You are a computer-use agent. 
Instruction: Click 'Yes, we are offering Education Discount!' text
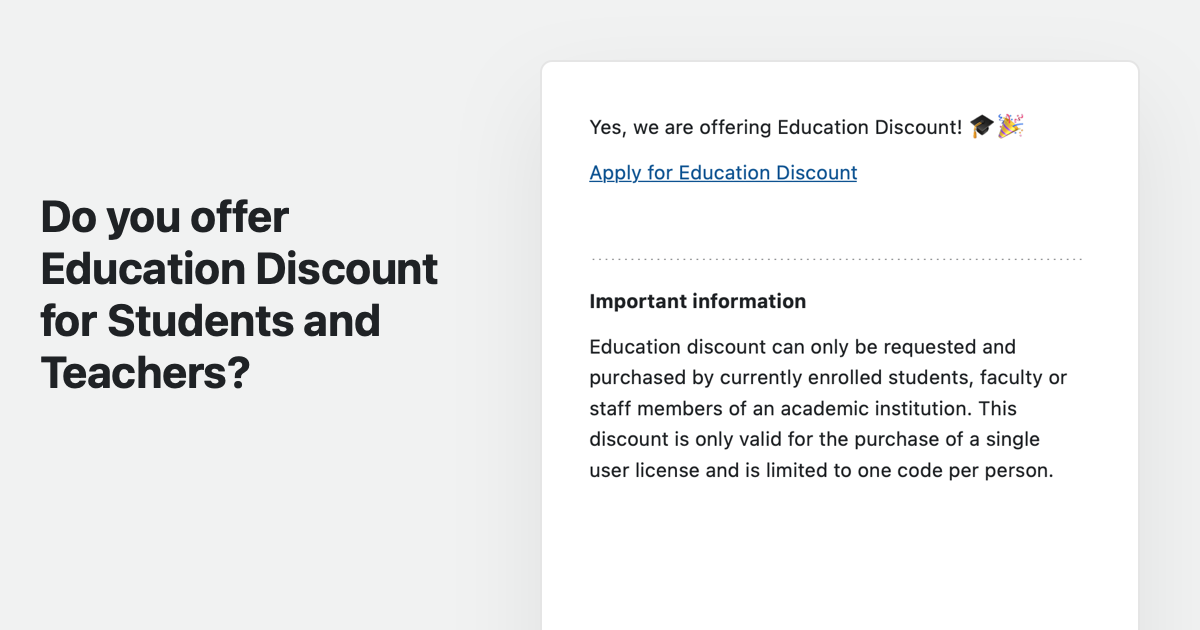click(x=775, y=127)
